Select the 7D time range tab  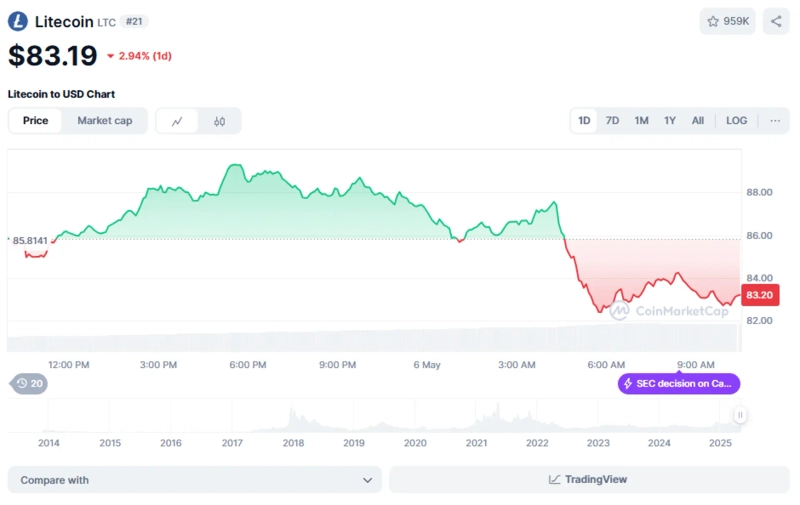tap(612, 121)
